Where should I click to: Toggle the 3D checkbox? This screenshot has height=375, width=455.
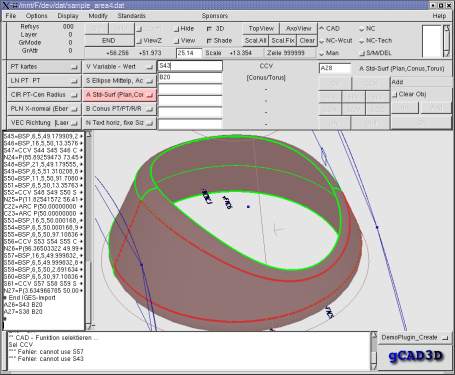click(x=209, y=29)
